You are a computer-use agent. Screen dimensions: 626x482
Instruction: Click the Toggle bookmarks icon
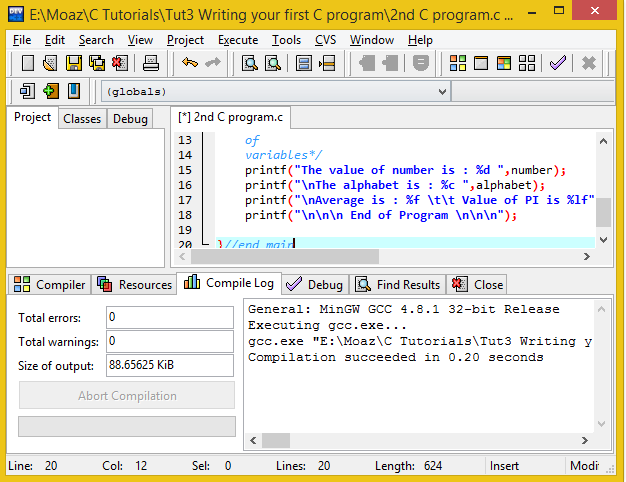click(x=304, y=63)
